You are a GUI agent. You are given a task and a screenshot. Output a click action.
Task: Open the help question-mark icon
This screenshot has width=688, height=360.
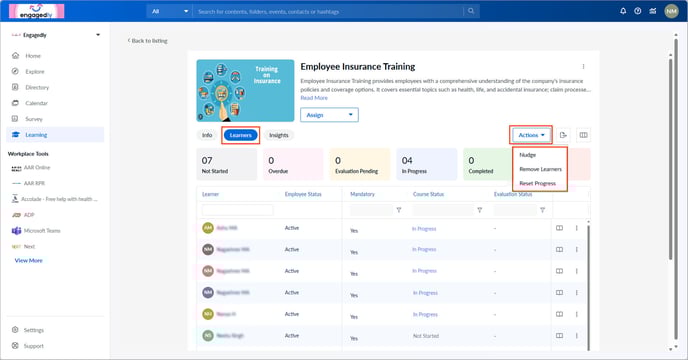(x=638, y=11)
